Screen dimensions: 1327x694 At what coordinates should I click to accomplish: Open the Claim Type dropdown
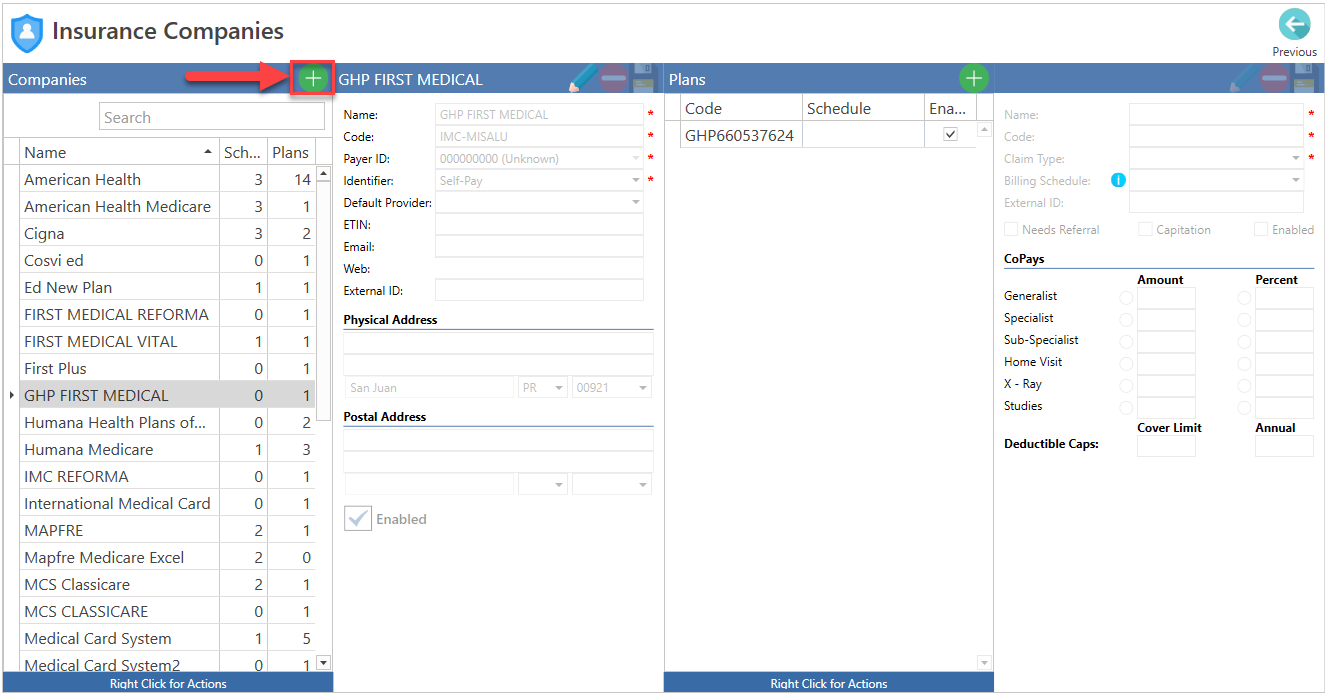1295,159
